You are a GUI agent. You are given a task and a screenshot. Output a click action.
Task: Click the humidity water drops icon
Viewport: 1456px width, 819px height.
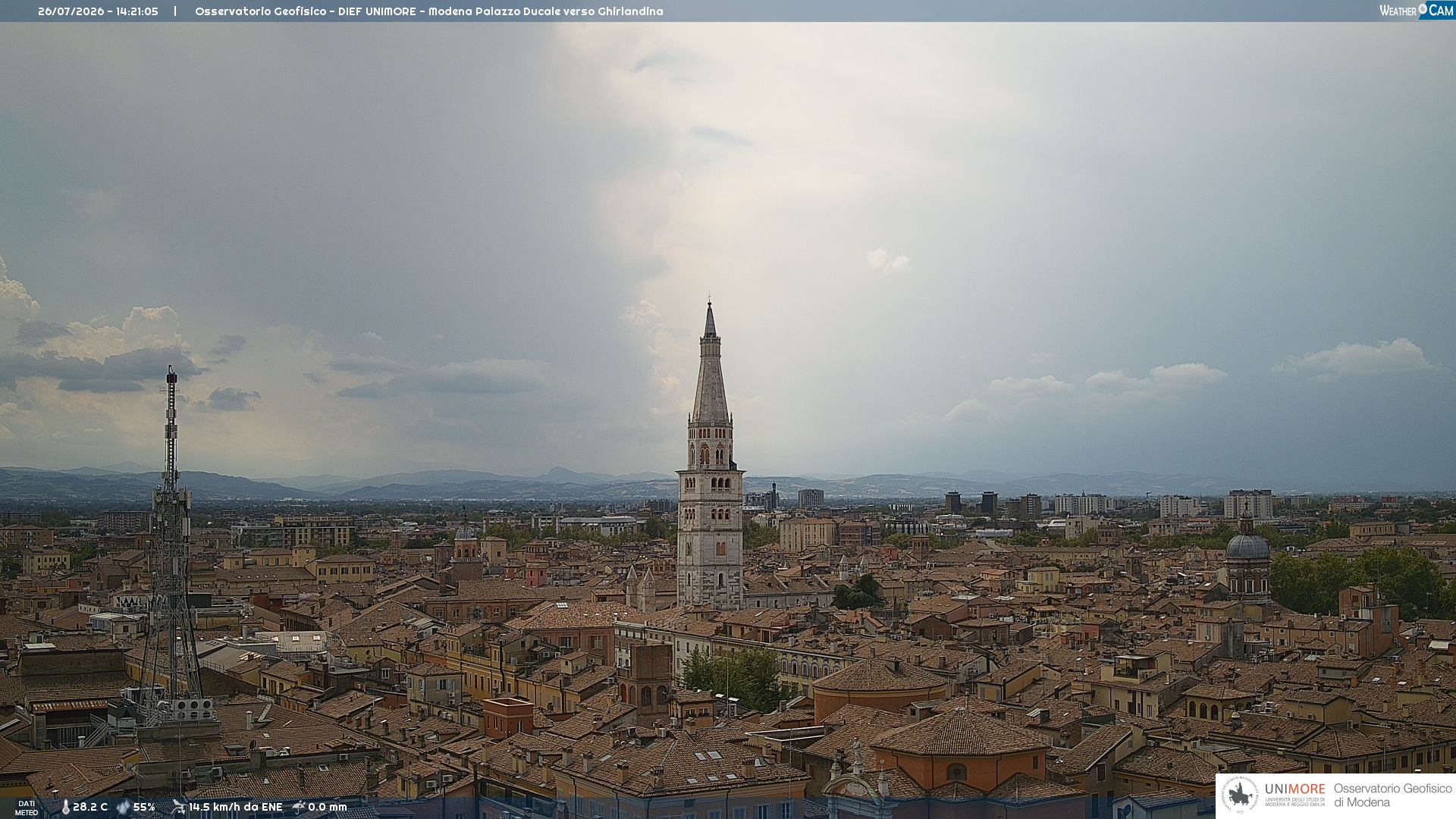pyautogui.click(x=124, y=807)
